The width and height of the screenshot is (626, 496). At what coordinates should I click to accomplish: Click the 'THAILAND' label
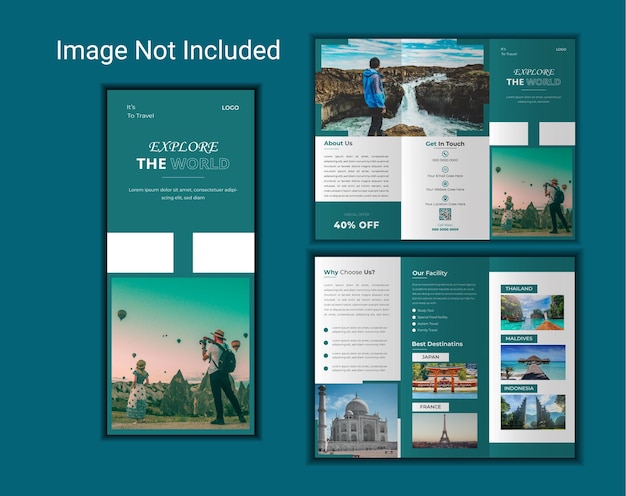pos(519,289)
